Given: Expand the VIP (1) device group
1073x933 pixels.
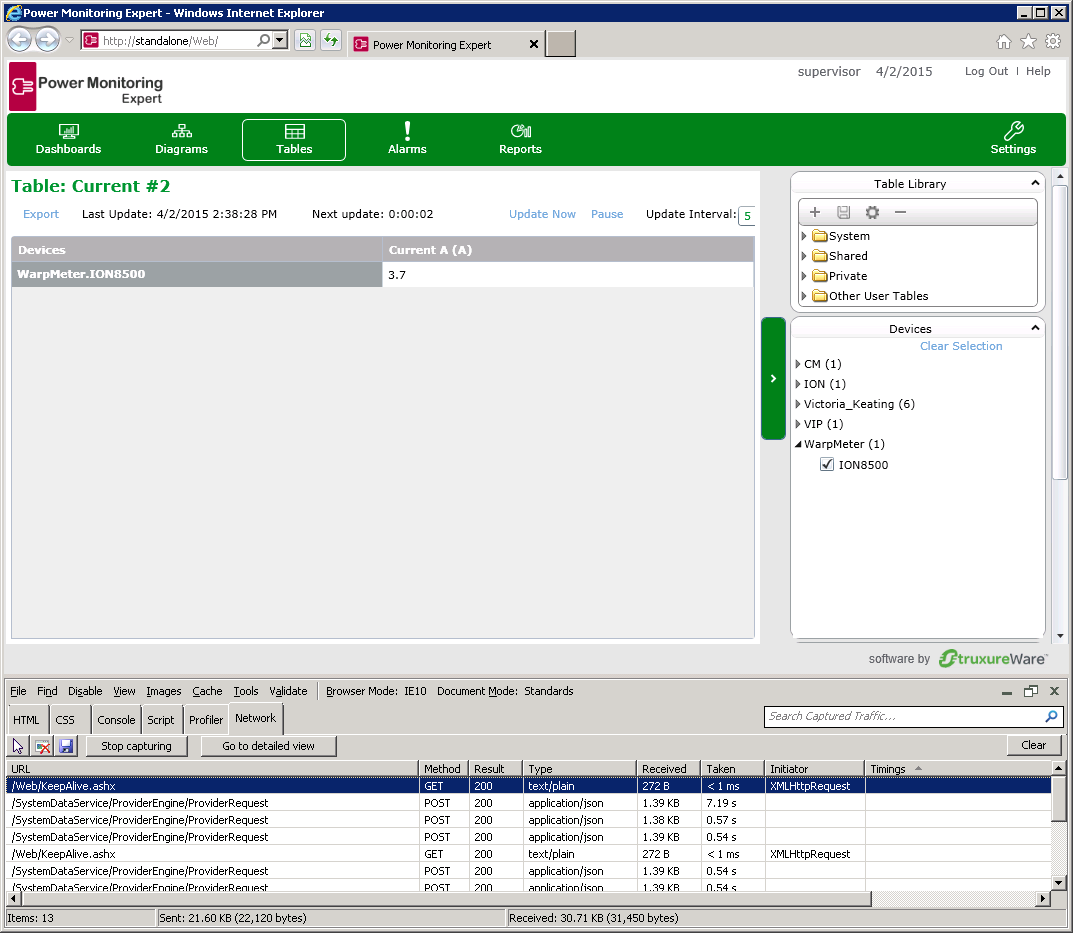Looking at the screenshot, I should [798, 424].
